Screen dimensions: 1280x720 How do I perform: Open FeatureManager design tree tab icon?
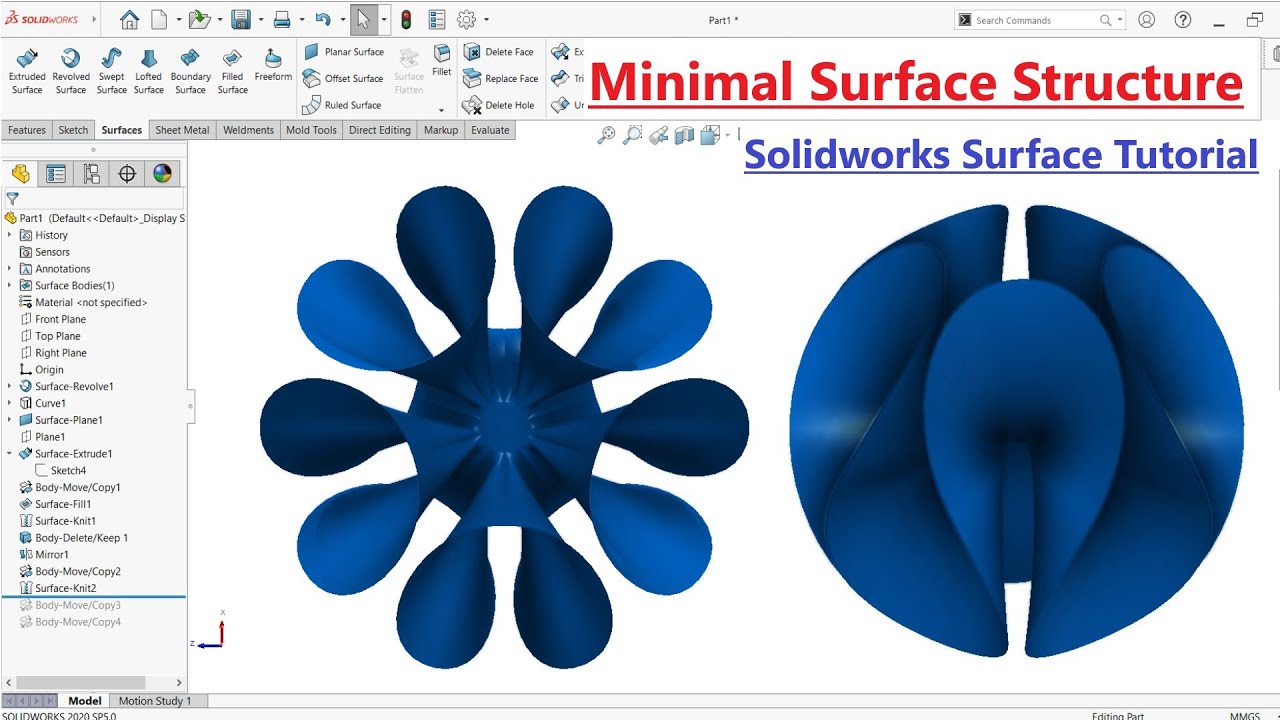20,174
